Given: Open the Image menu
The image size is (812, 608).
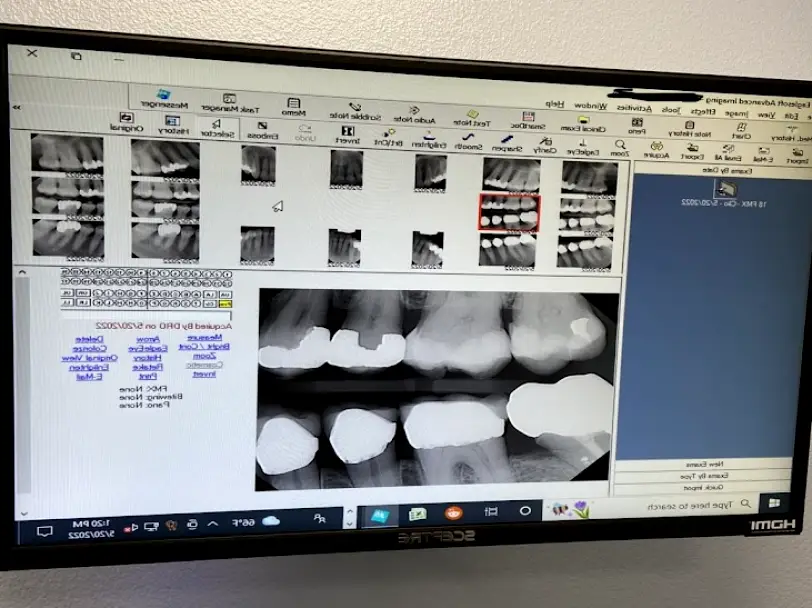Looking at the screenshot, I should pos(736,113).
